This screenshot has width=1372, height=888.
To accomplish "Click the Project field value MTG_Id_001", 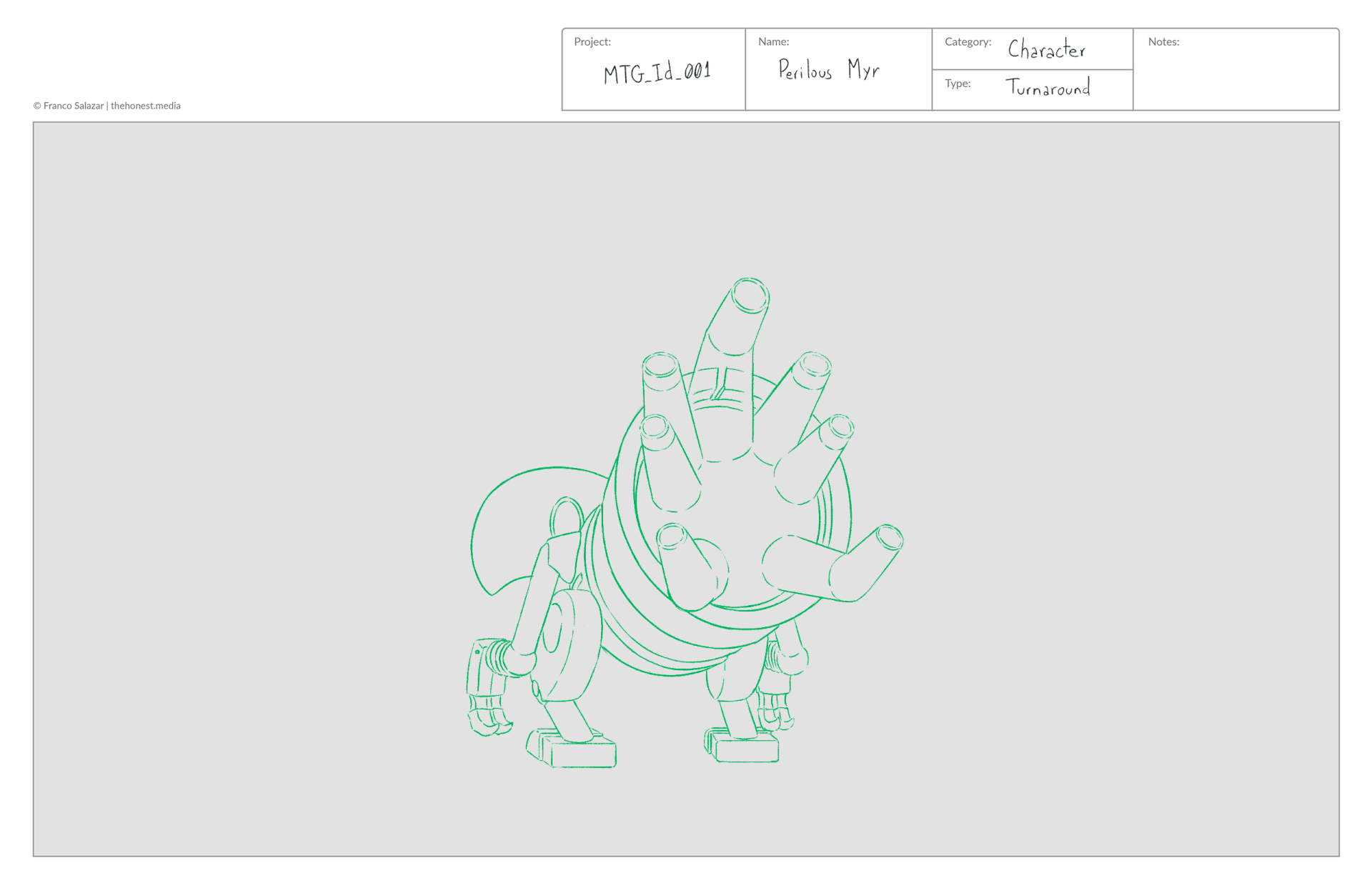I will click(x=657, y=72).
